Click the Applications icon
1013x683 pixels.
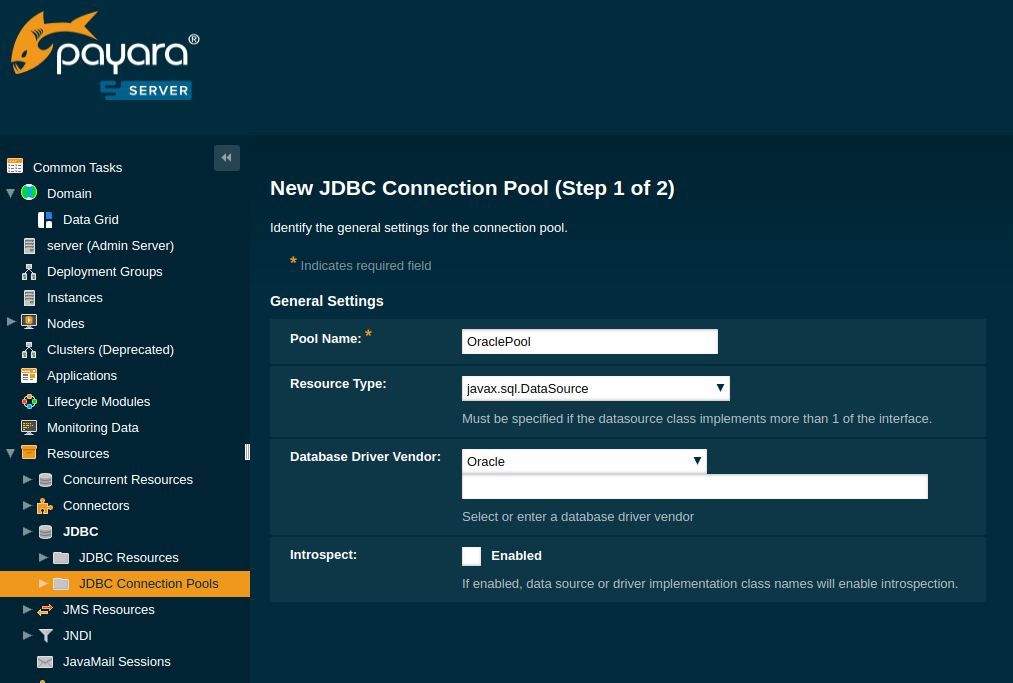point(29,375)
